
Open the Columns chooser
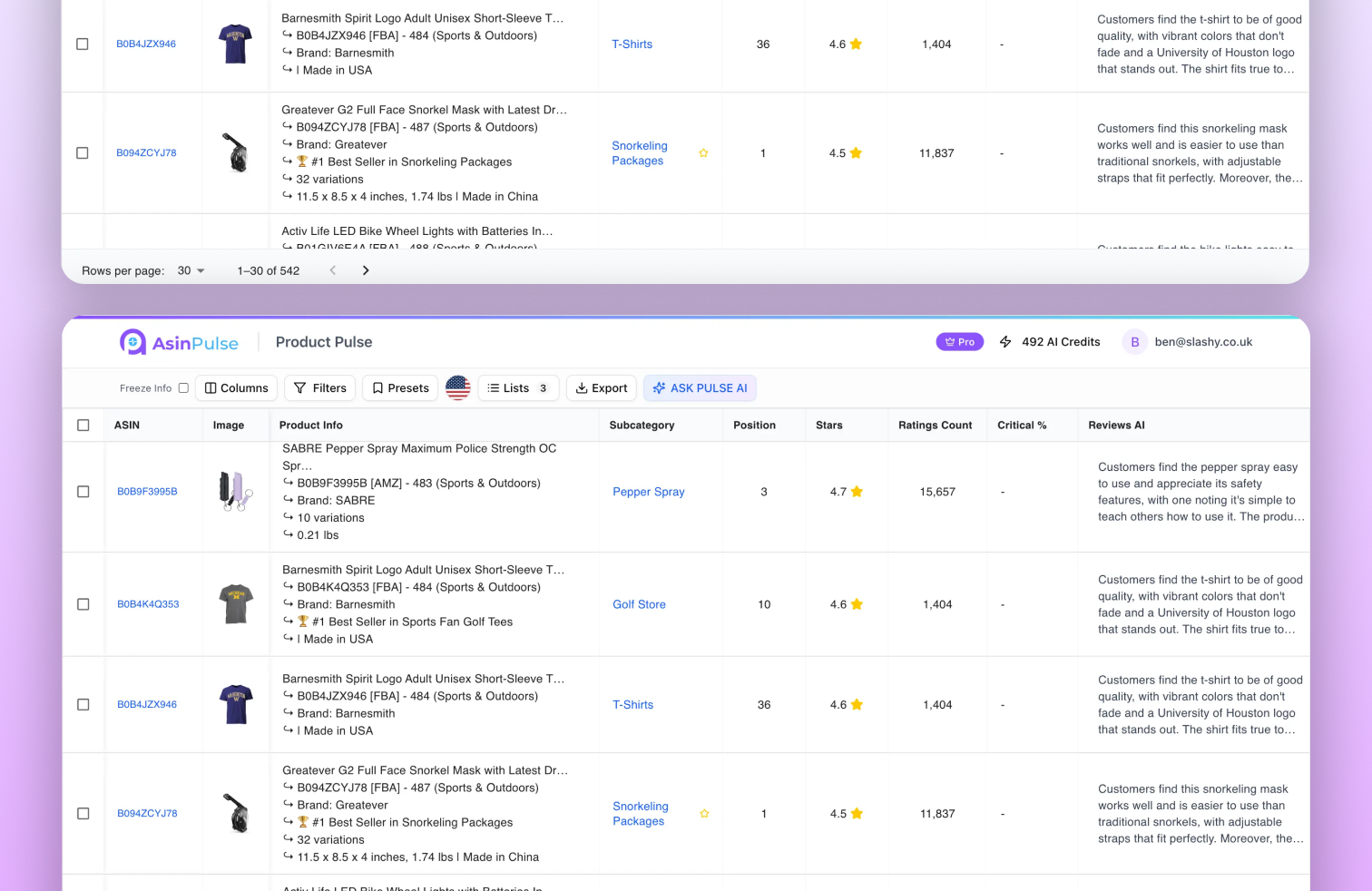pos(237,388)
